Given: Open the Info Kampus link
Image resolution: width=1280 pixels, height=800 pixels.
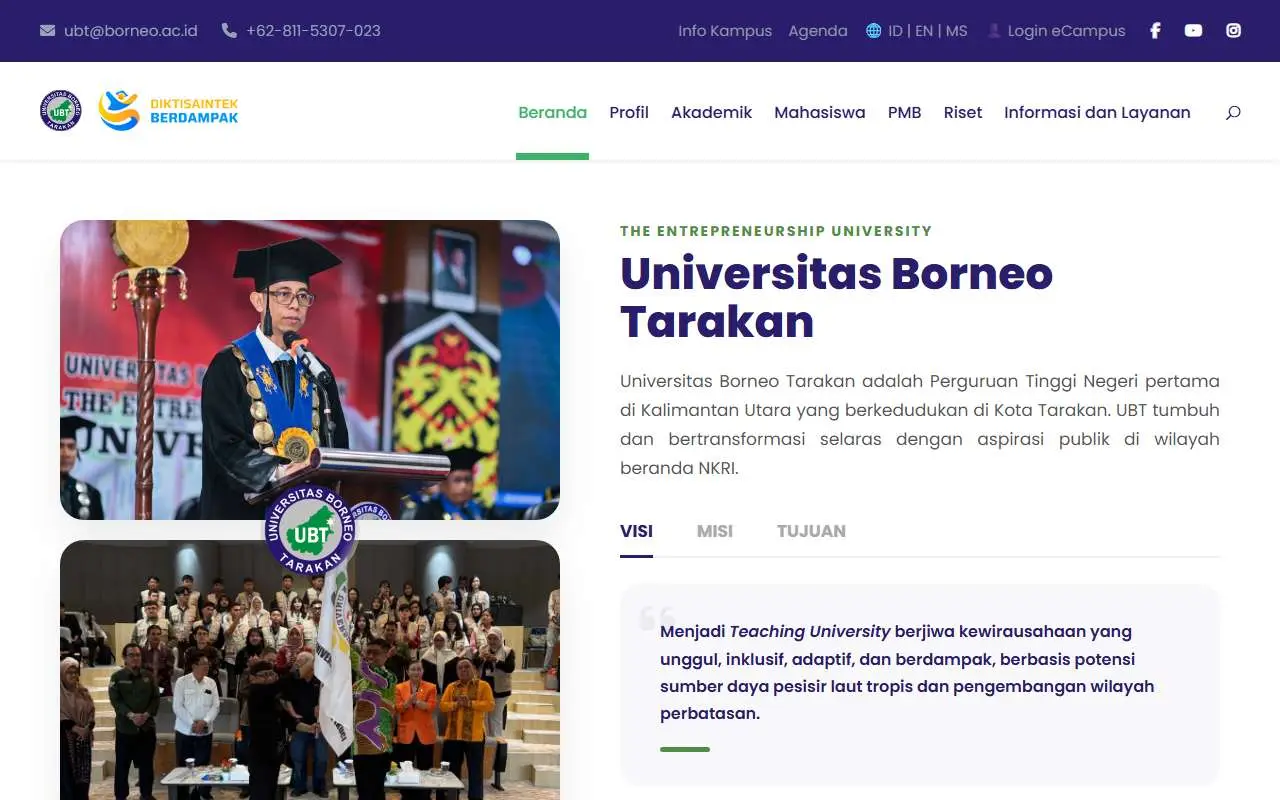Looking at the screenshot, I should pyautogui.click(x=725, y=31).
